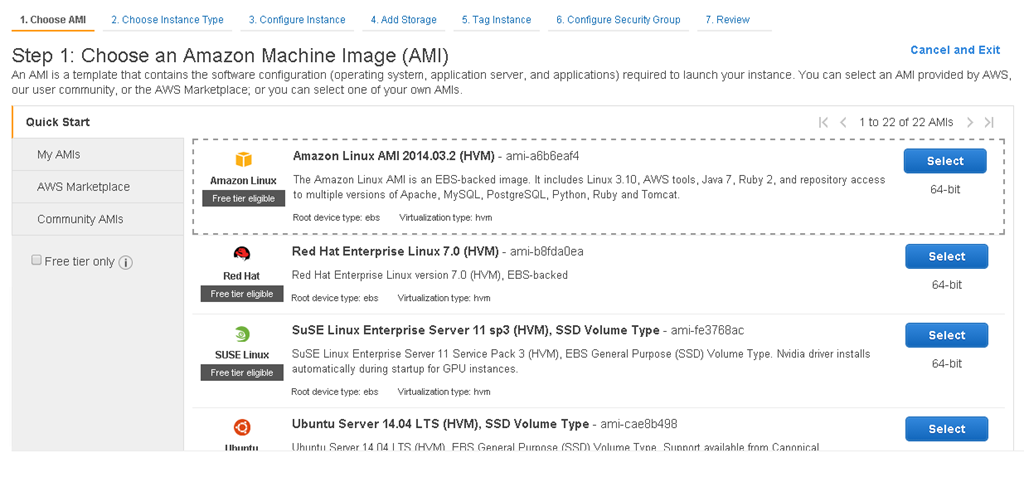This screenshot has height=487, width=1024.
Task: Go to previous page of AMIs
Action: click(843, 122)
